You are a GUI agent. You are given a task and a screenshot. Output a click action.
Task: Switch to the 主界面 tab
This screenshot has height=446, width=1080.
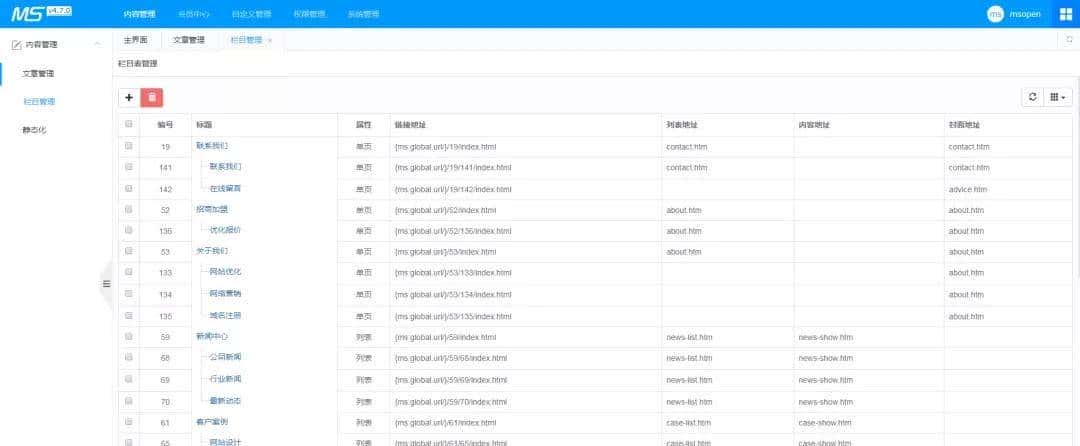pos(136,40)
